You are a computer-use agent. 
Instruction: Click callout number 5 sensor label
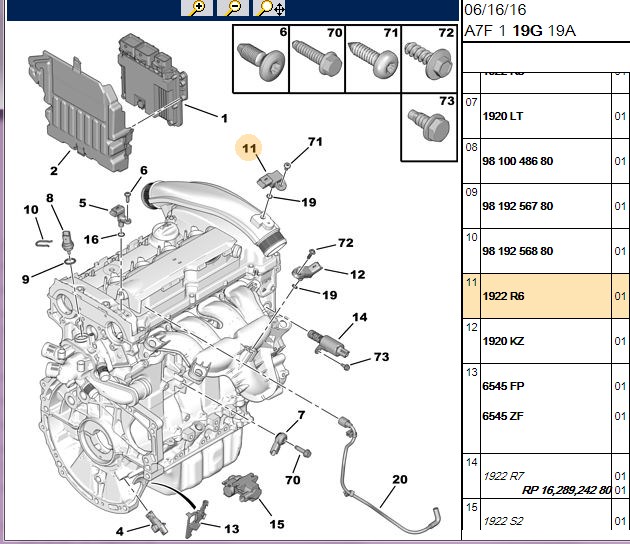[x=83, y=203]
